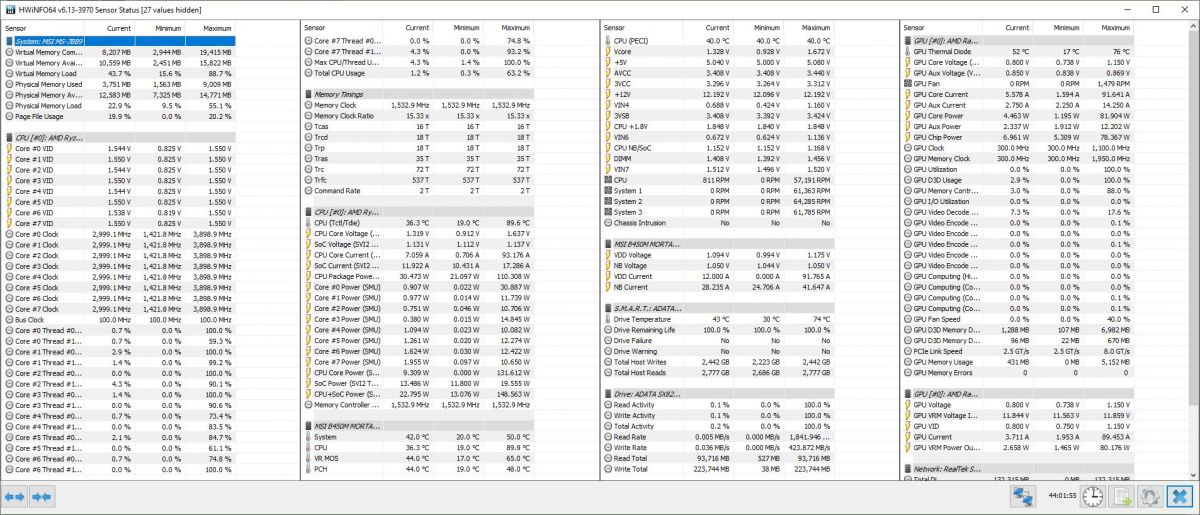Select the Command Rate row
Viewport: 1200px width, 515px height.
click(419, 190)
